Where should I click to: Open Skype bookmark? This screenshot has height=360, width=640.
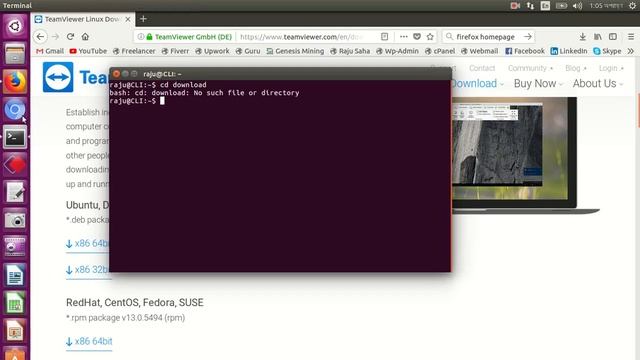[607, 51]
